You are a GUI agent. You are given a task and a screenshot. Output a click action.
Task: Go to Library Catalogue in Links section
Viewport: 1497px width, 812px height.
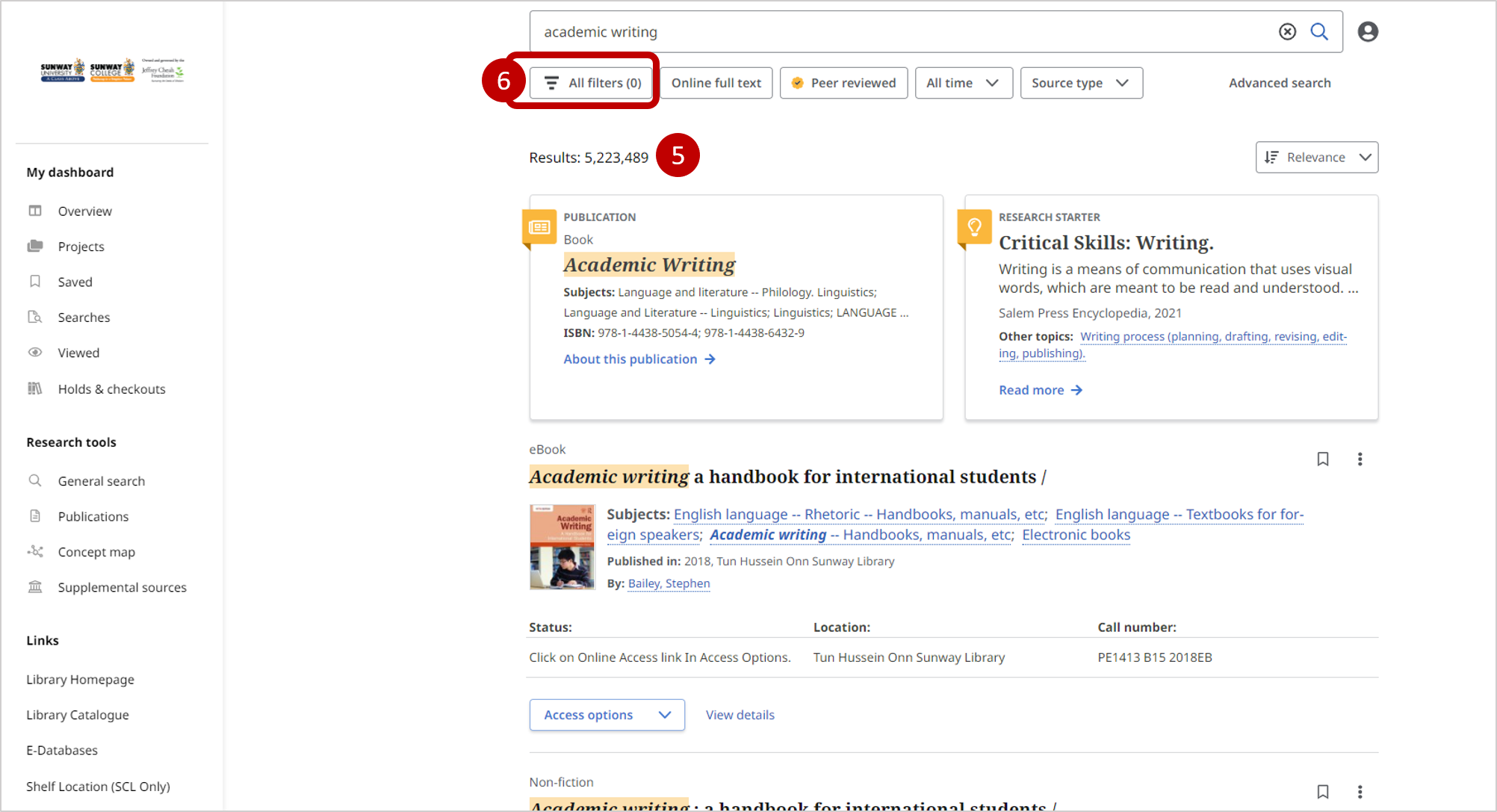[x=77, y=714]
